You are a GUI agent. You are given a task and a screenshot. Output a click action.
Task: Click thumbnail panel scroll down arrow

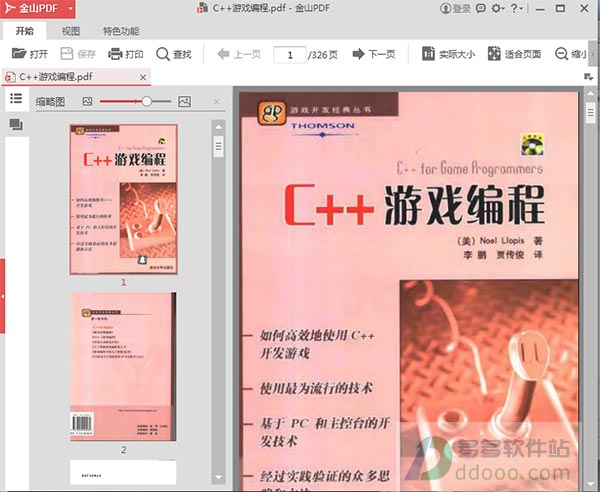218,477
